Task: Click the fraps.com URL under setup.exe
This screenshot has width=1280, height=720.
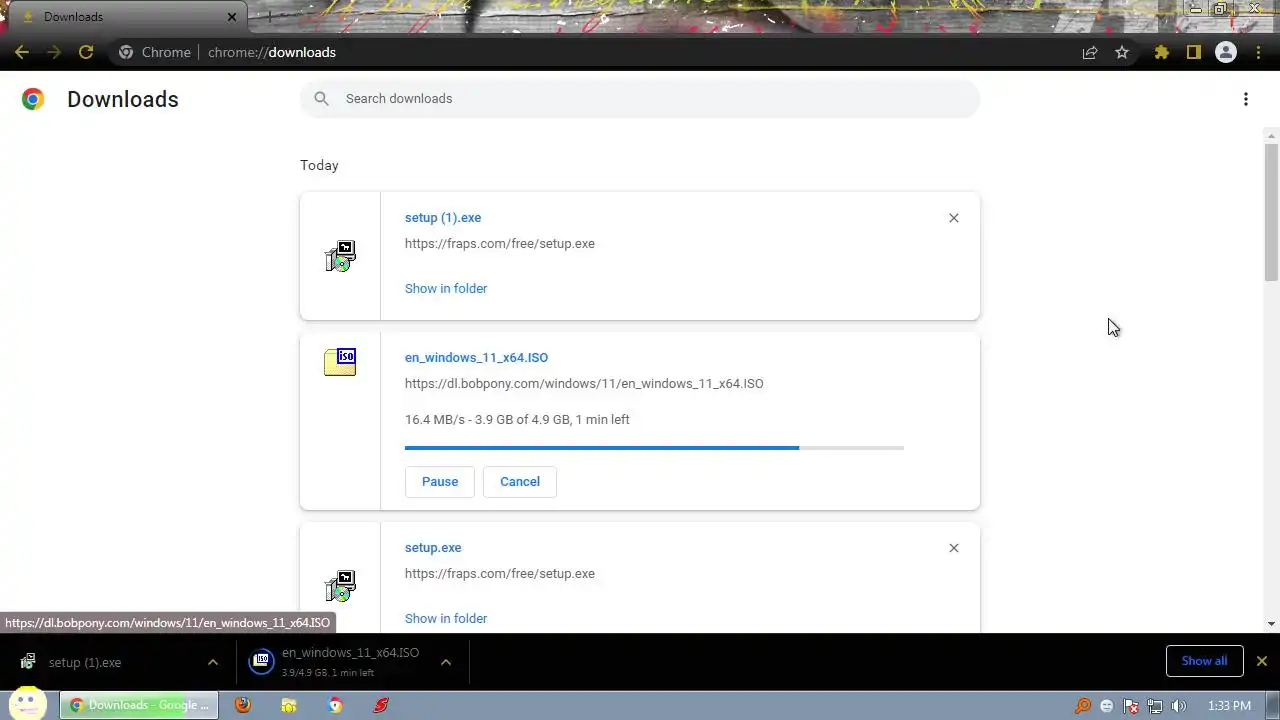Action: (x=500, y=573)
